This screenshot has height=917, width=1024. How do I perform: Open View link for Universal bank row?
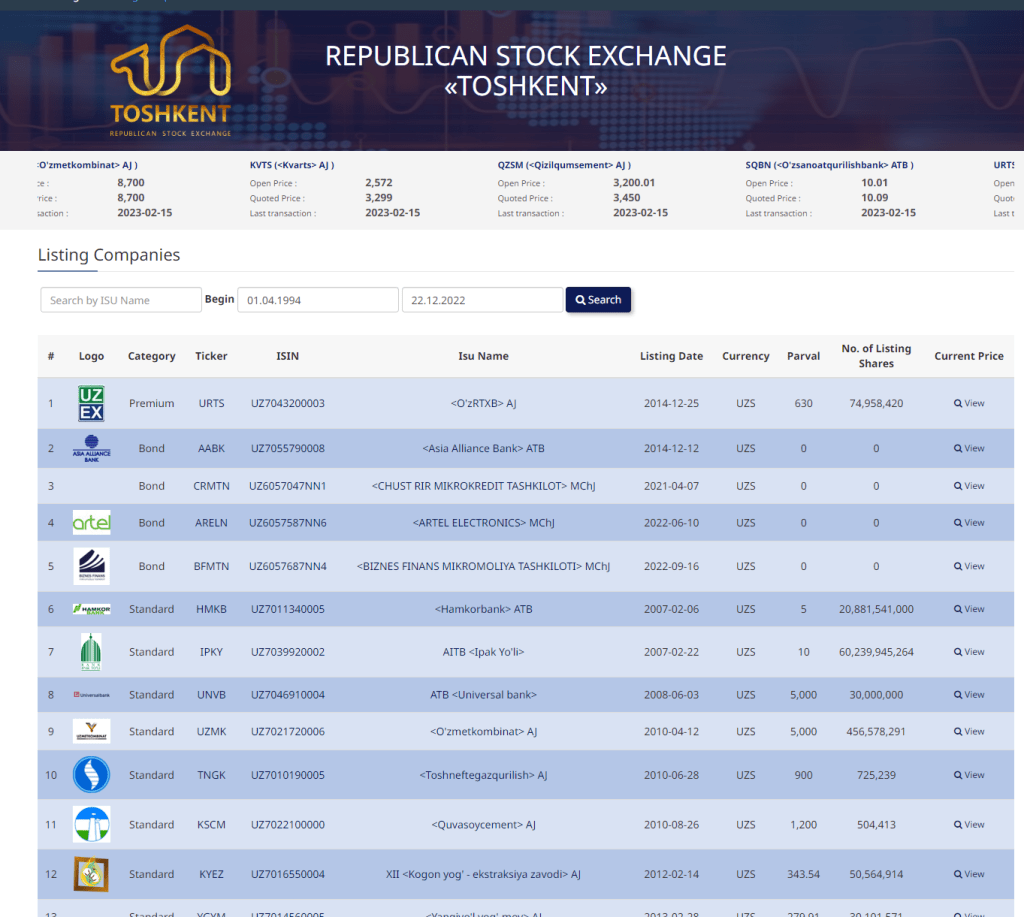(969, 695)
